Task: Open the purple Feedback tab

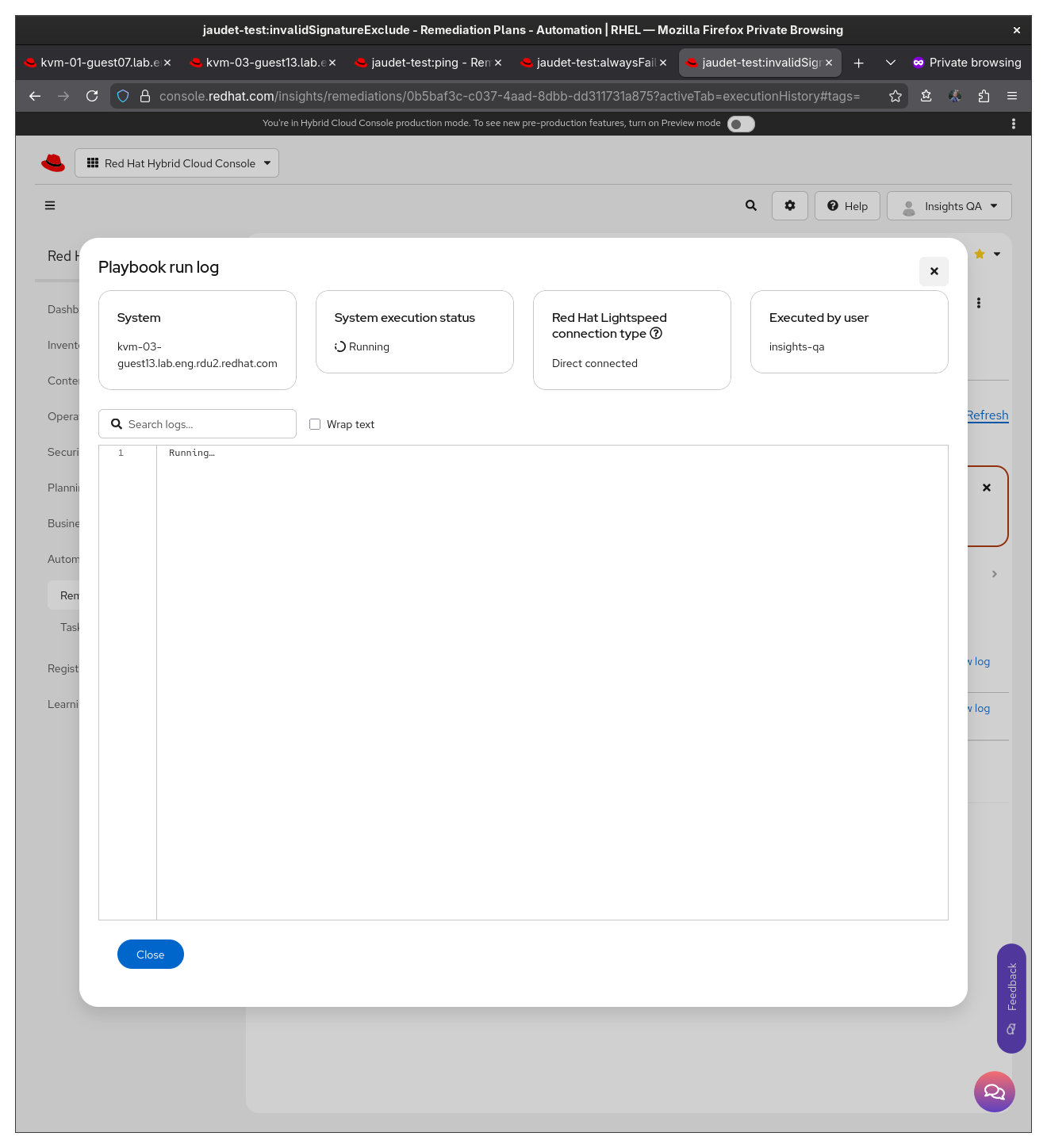Action: coord(1011,998)
